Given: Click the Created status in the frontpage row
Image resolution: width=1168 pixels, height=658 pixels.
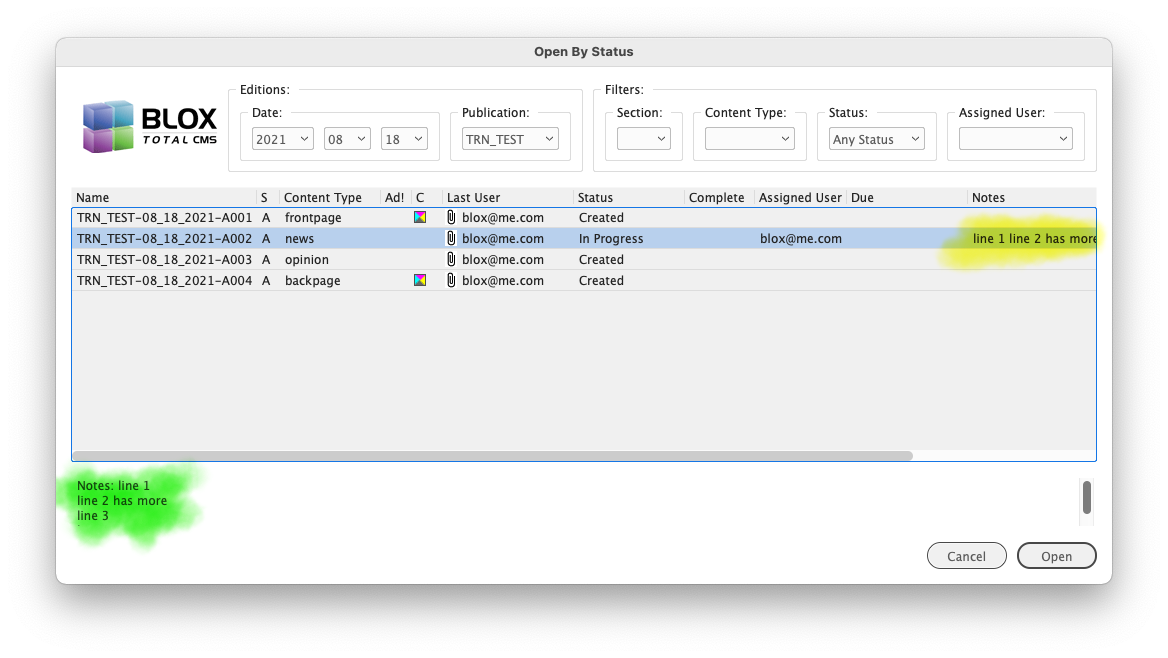Looking at the screenshot, I should click(x=601, y=218).
